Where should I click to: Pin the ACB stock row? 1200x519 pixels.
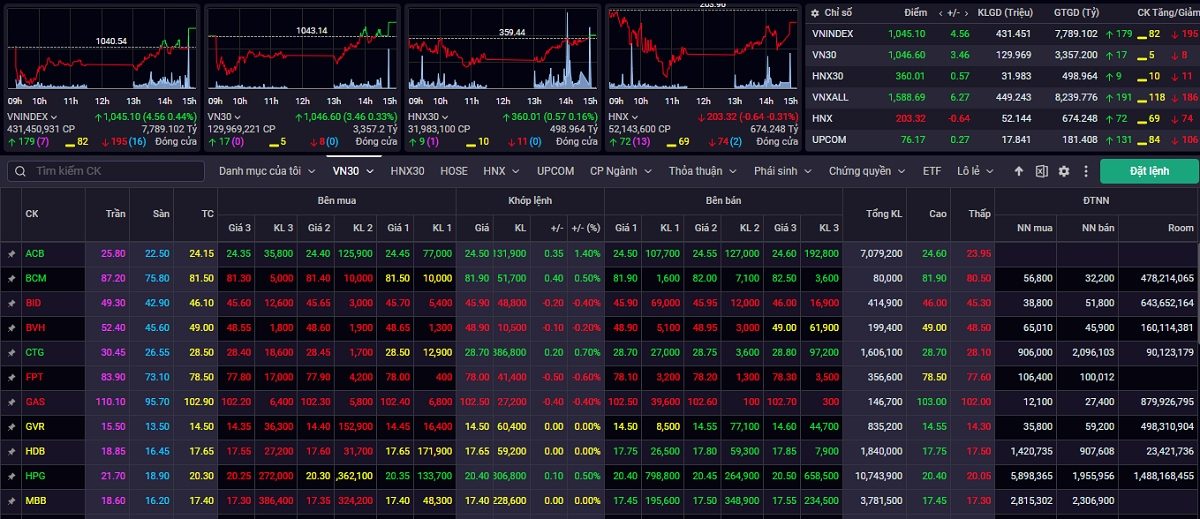coord(11,254)
